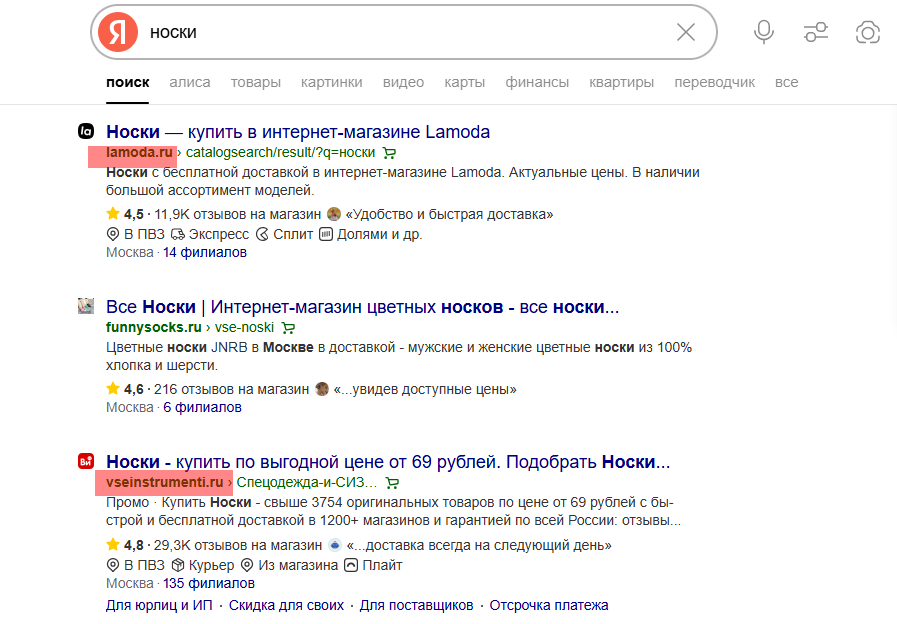This screenshot has height=624, width=897.
Task: Click the Сплит payment icon
Action: 262,234
